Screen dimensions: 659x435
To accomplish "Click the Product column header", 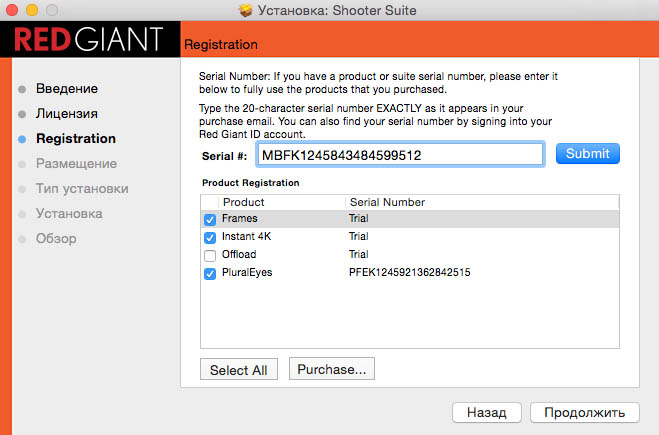I will (243, 202).
